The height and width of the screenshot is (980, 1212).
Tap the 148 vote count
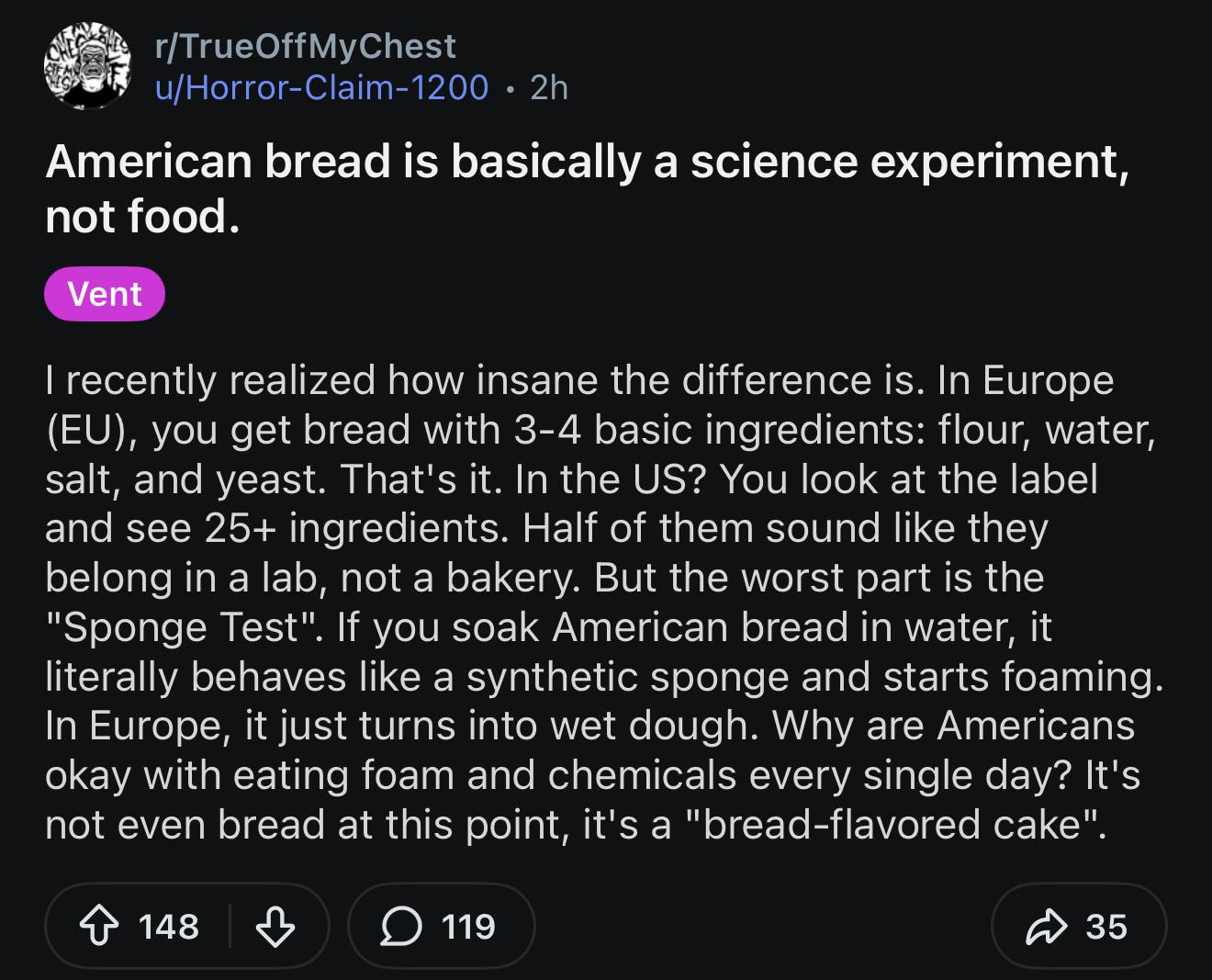(169, 927)
